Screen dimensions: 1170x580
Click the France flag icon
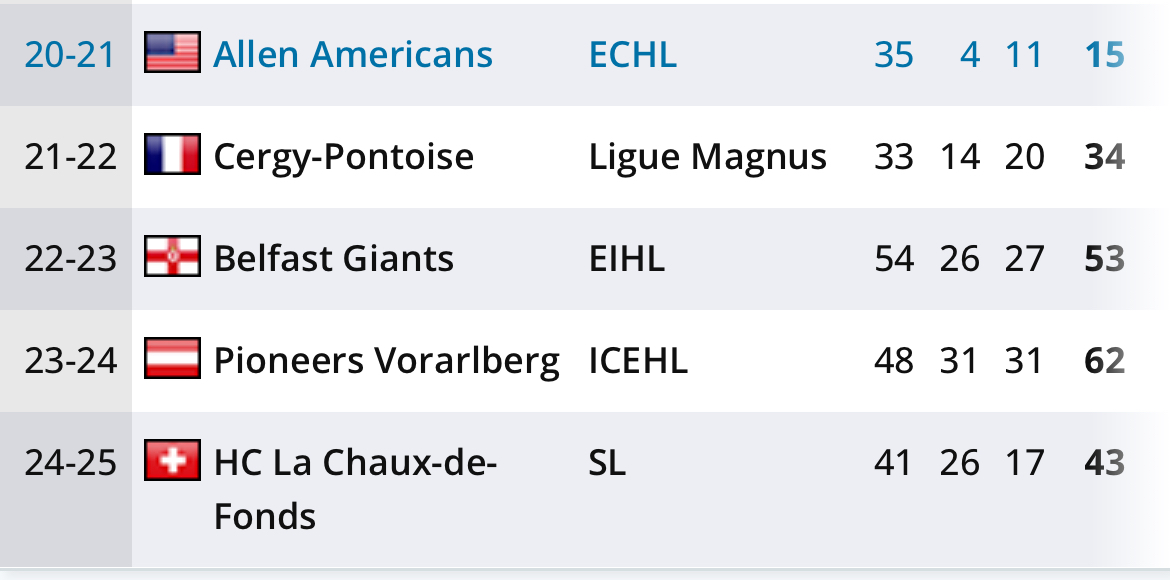click(172, 156)
